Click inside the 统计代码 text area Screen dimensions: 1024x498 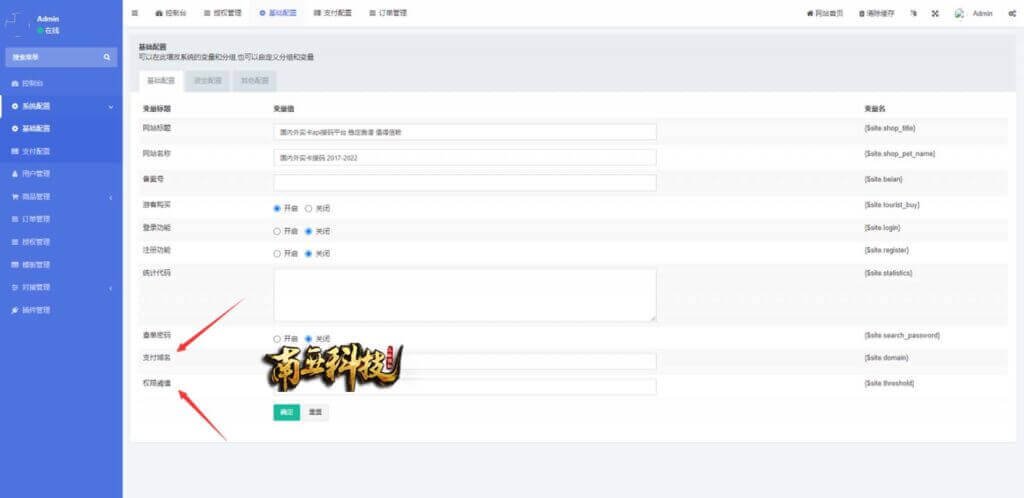[x=464, y=294]
